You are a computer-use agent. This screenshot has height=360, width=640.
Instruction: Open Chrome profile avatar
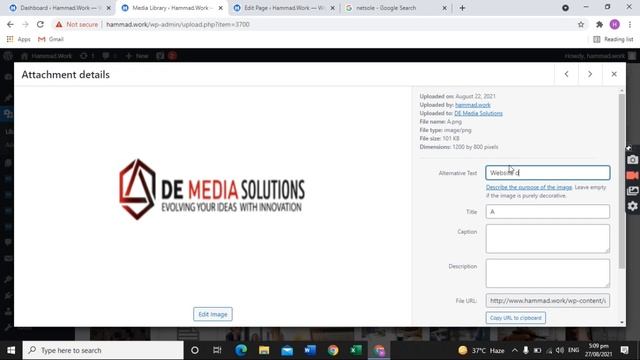tap(615, 24)
